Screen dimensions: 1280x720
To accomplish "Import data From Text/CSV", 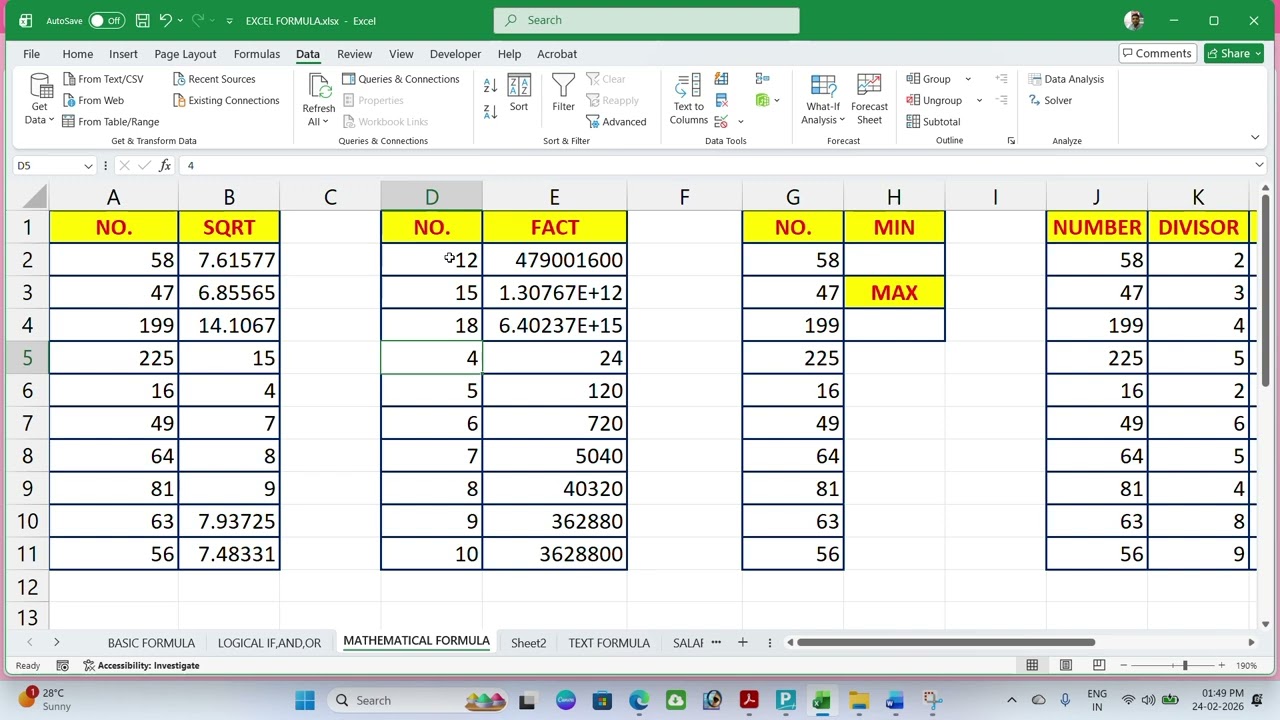I will [x=102, y=79].
